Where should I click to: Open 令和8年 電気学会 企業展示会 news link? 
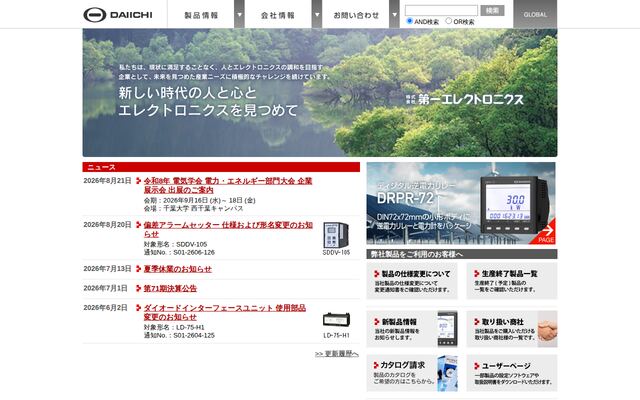coord(228,185)
